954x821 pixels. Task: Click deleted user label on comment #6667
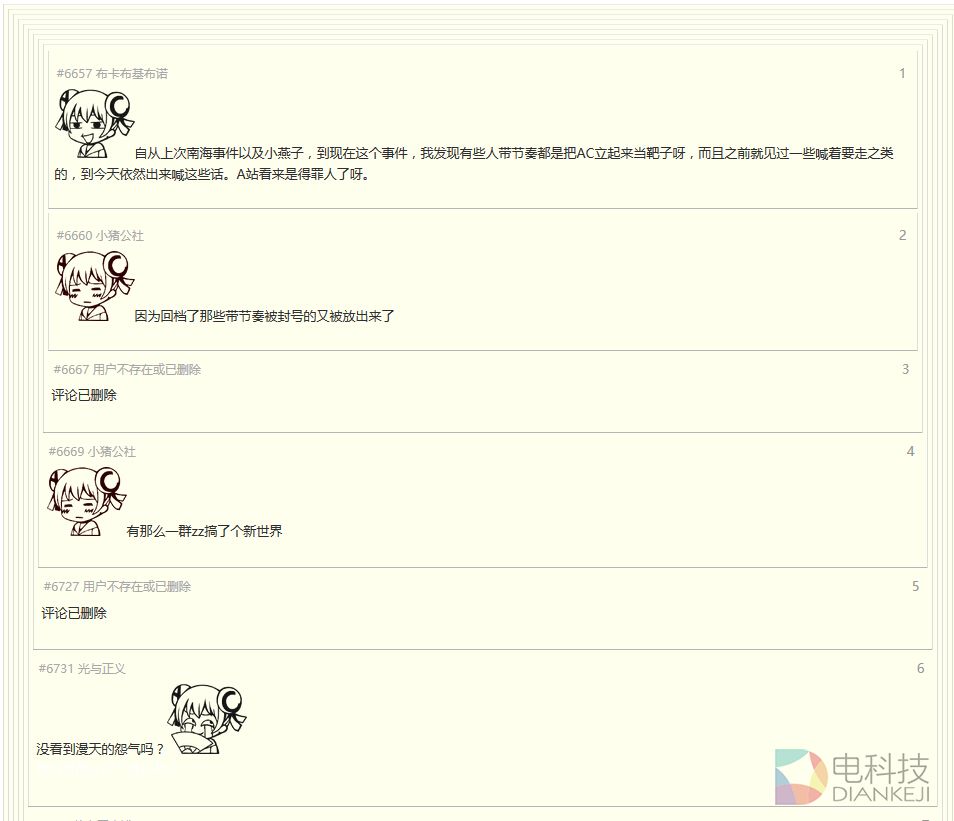click(147, 369)
